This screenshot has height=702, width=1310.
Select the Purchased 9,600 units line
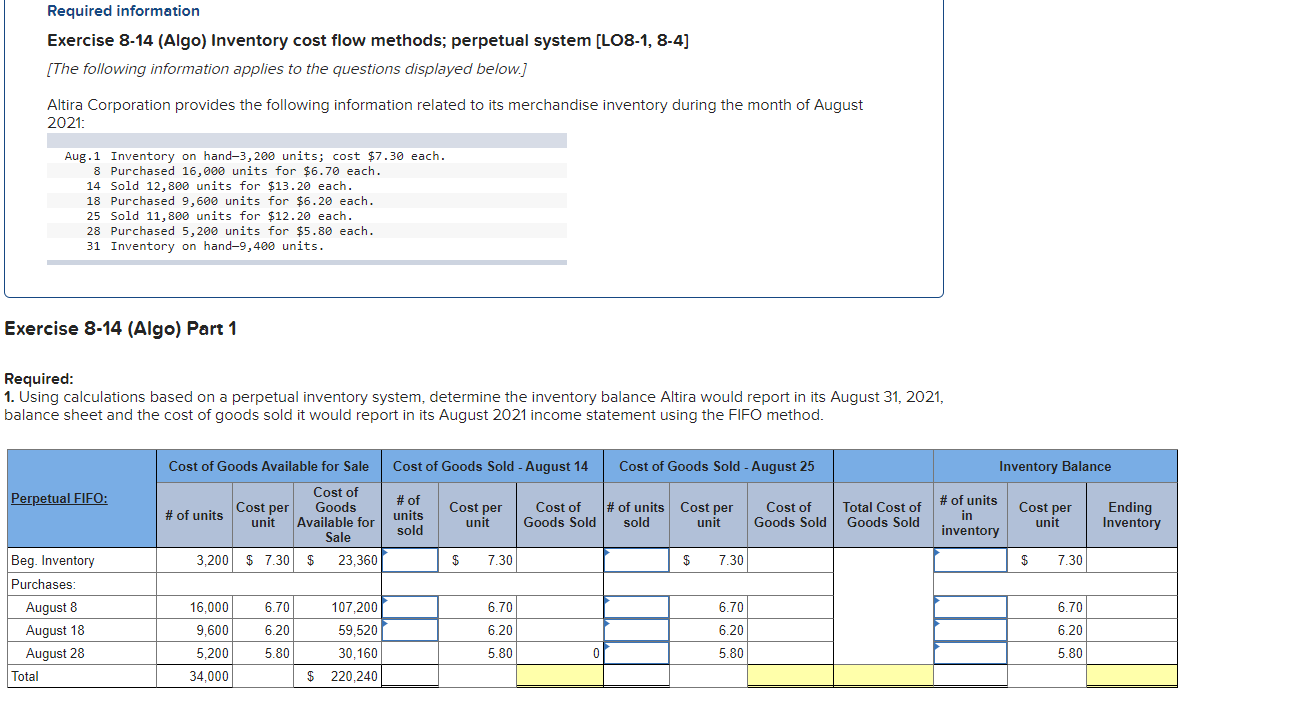pos(230,201)
